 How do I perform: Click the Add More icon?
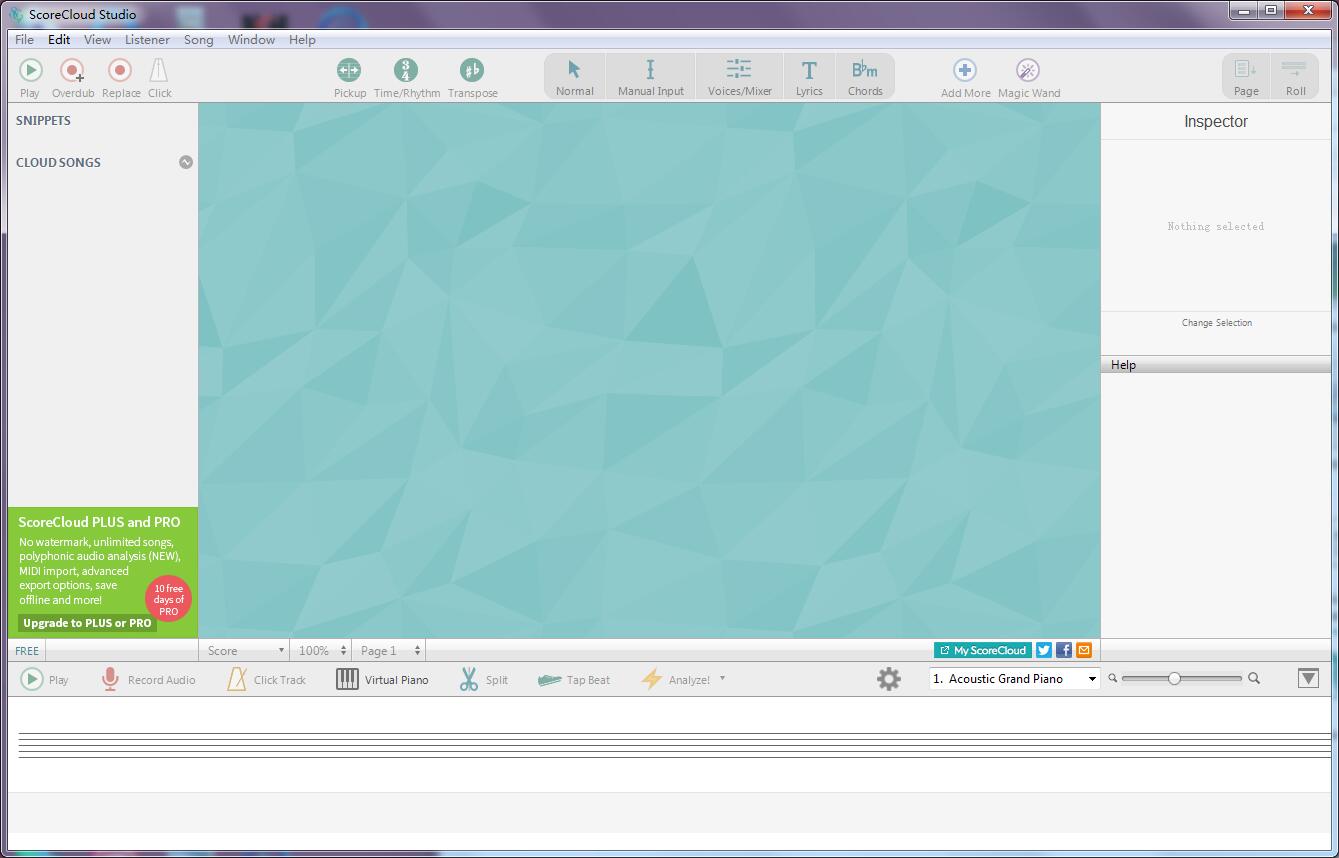coord(965,71)
